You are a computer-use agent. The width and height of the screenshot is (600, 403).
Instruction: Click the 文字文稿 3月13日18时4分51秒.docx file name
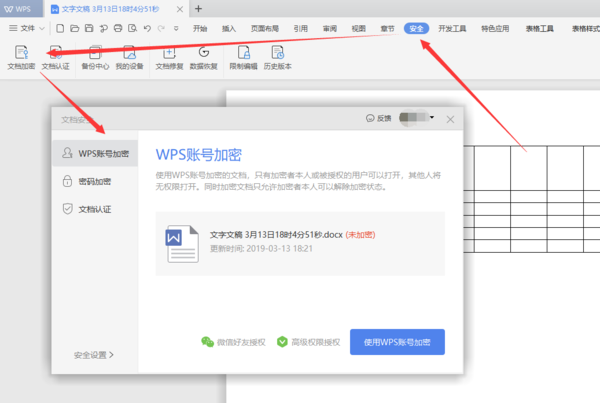[276, 235]
